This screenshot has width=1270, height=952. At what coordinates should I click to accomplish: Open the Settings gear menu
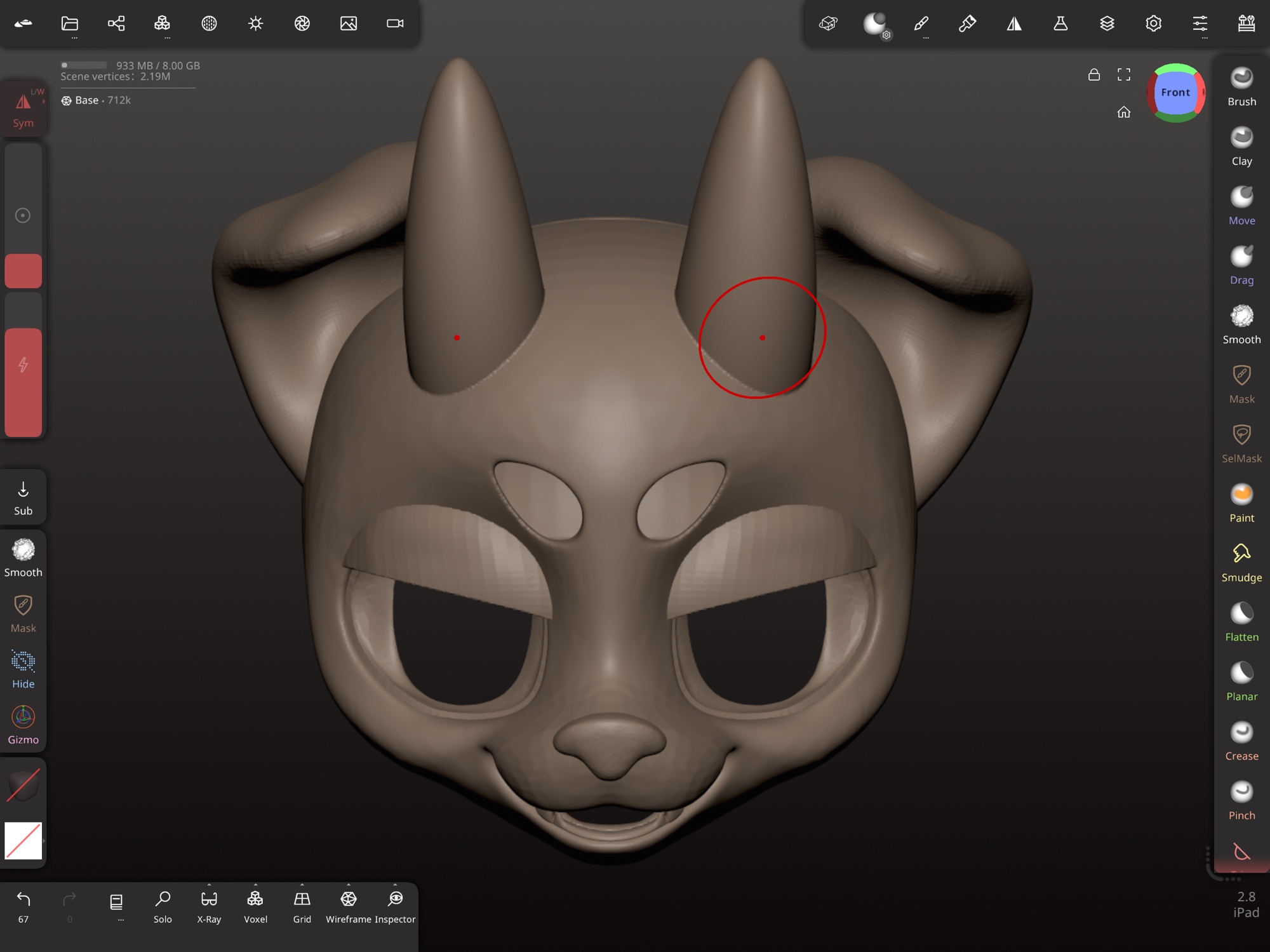pyautogui.click(x=1153, y=24)
